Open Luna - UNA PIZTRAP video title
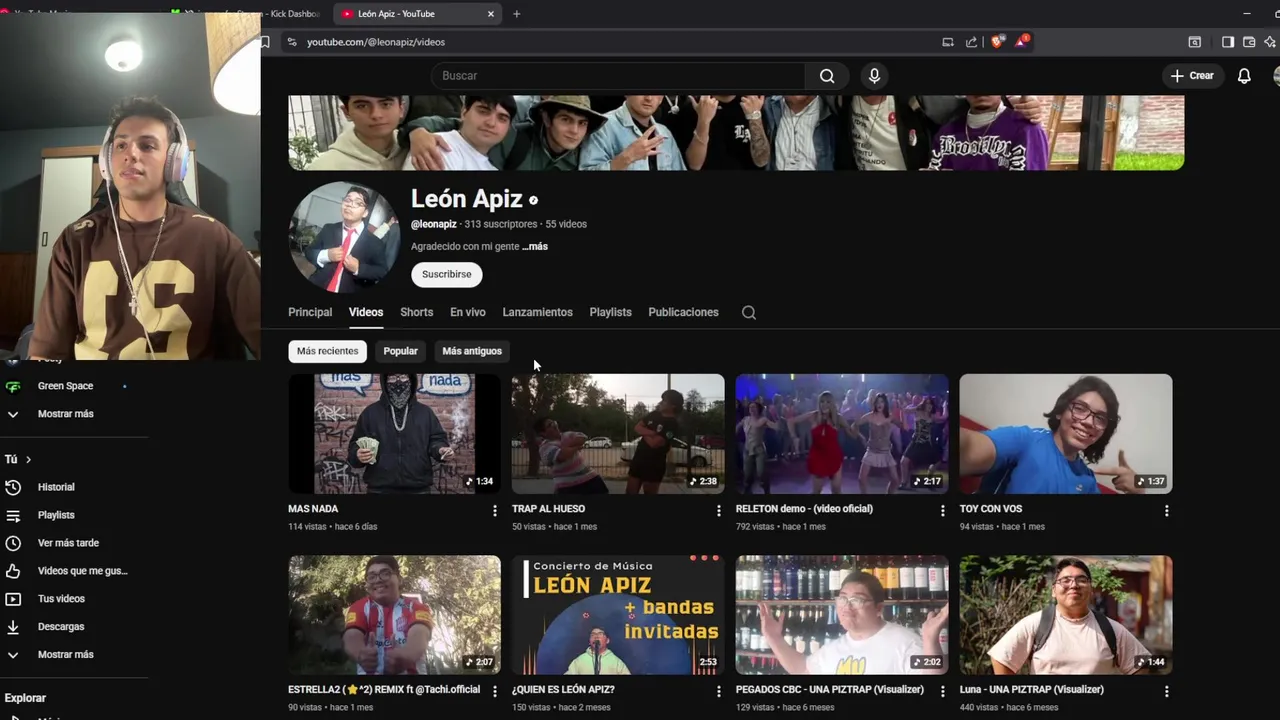Screen dimensions: 1280x720 1032,690
